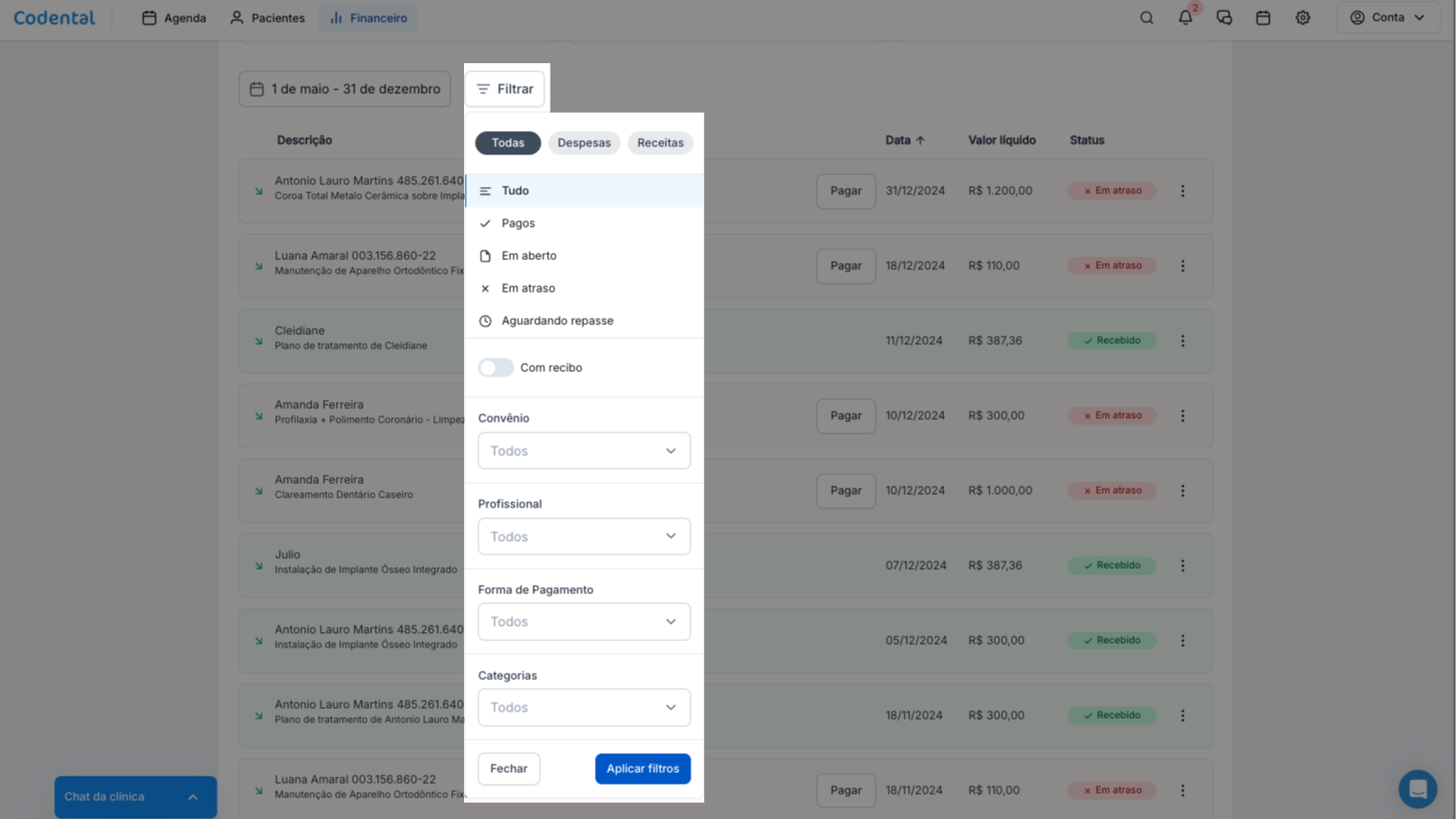The height and width of the screenshot is (819, 1456).
Task: Go to the Pacientes tab
Action: [x=267, y=18]
